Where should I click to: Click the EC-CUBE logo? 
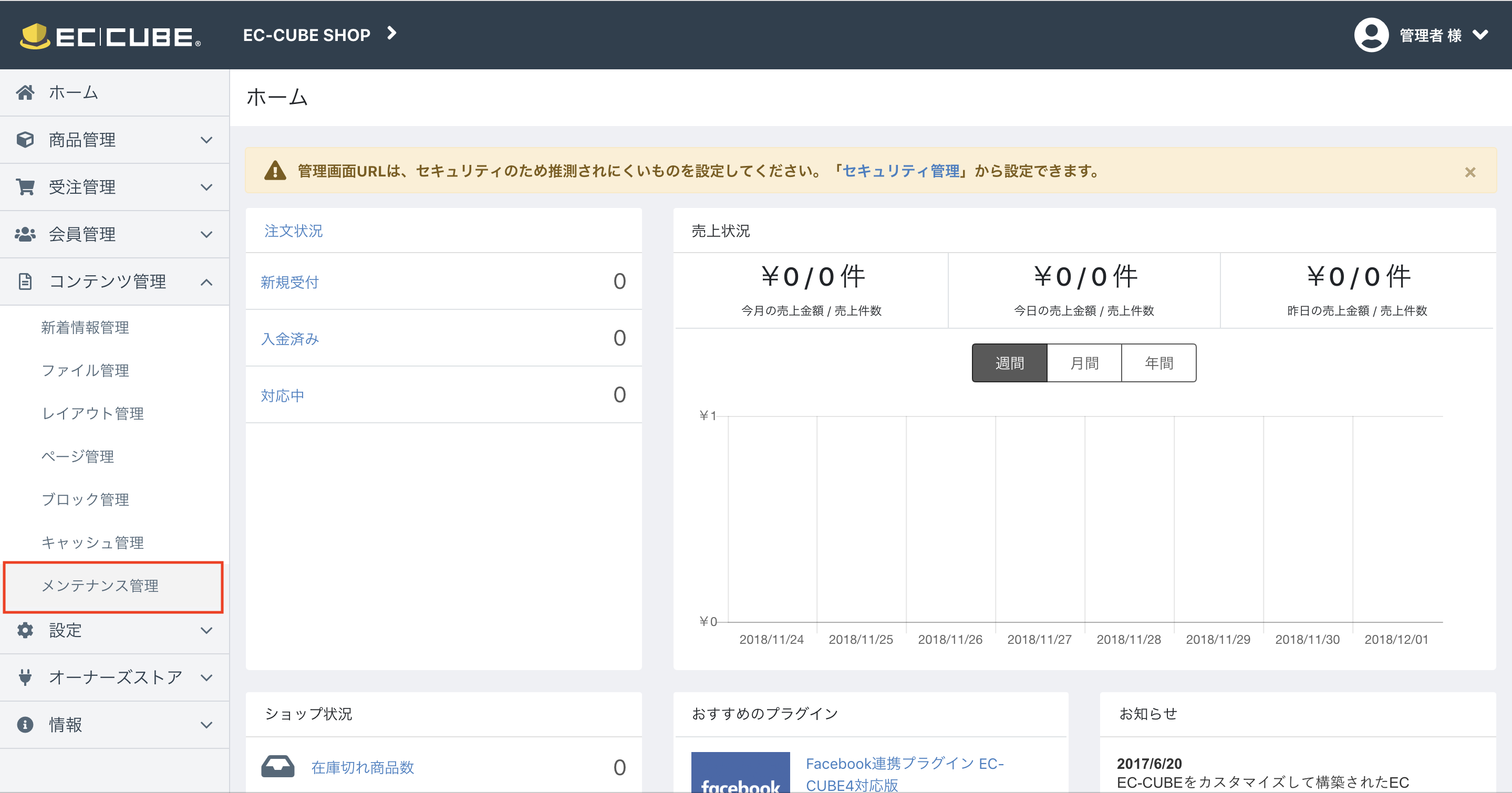pos(109,35)
